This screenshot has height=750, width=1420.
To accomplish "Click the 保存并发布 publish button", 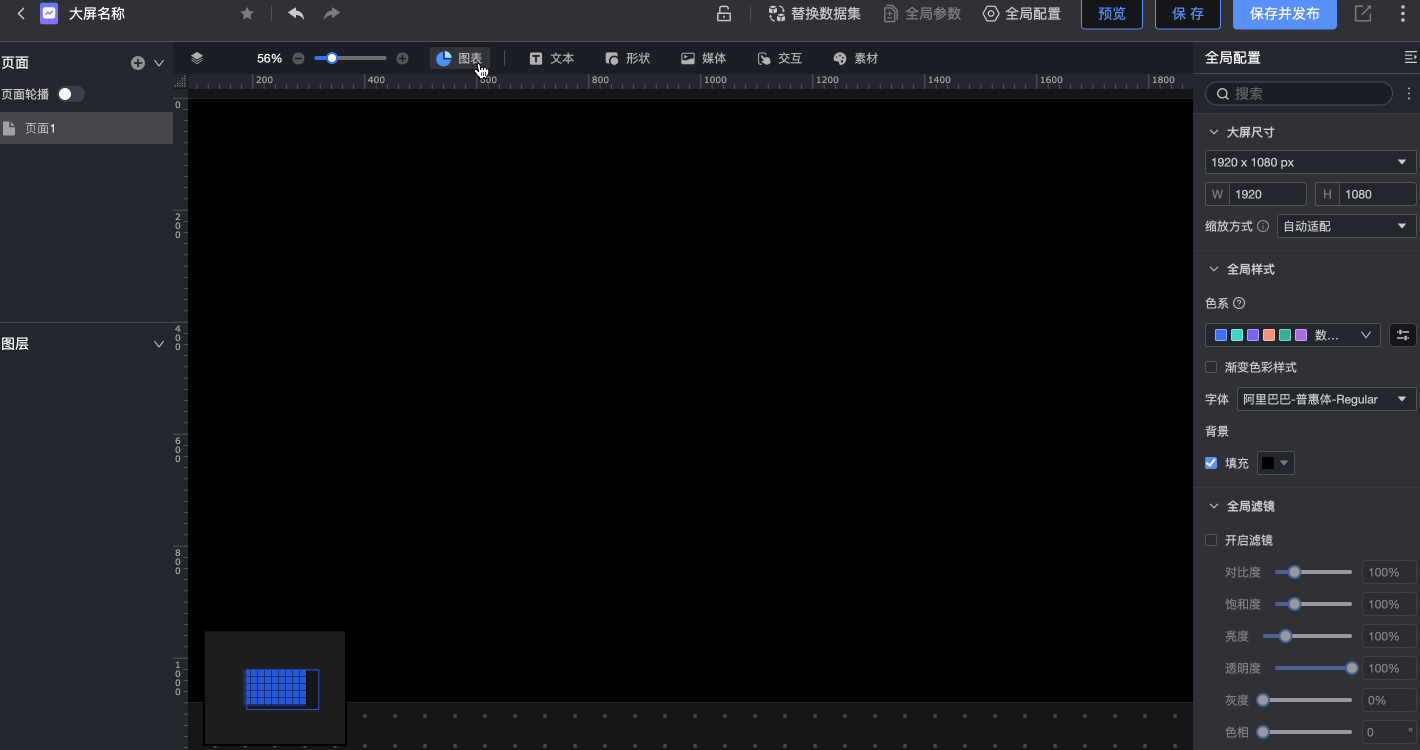I will (1284, 15).
